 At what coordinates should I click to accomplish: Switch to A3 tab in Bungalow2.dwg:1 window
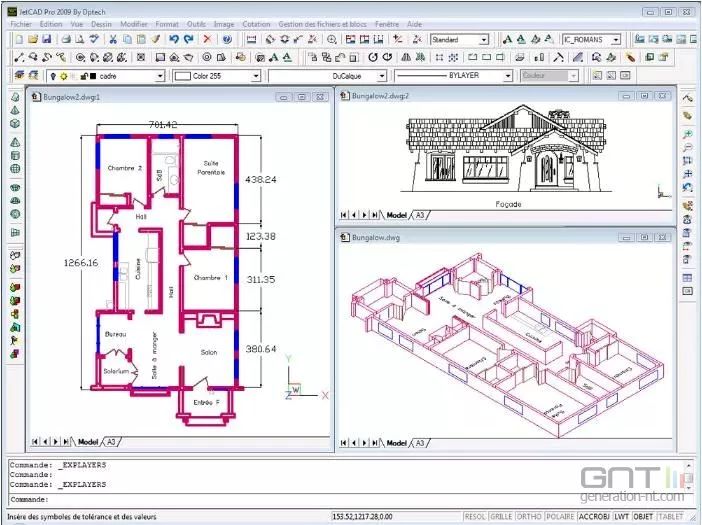(x=111, y=442)
